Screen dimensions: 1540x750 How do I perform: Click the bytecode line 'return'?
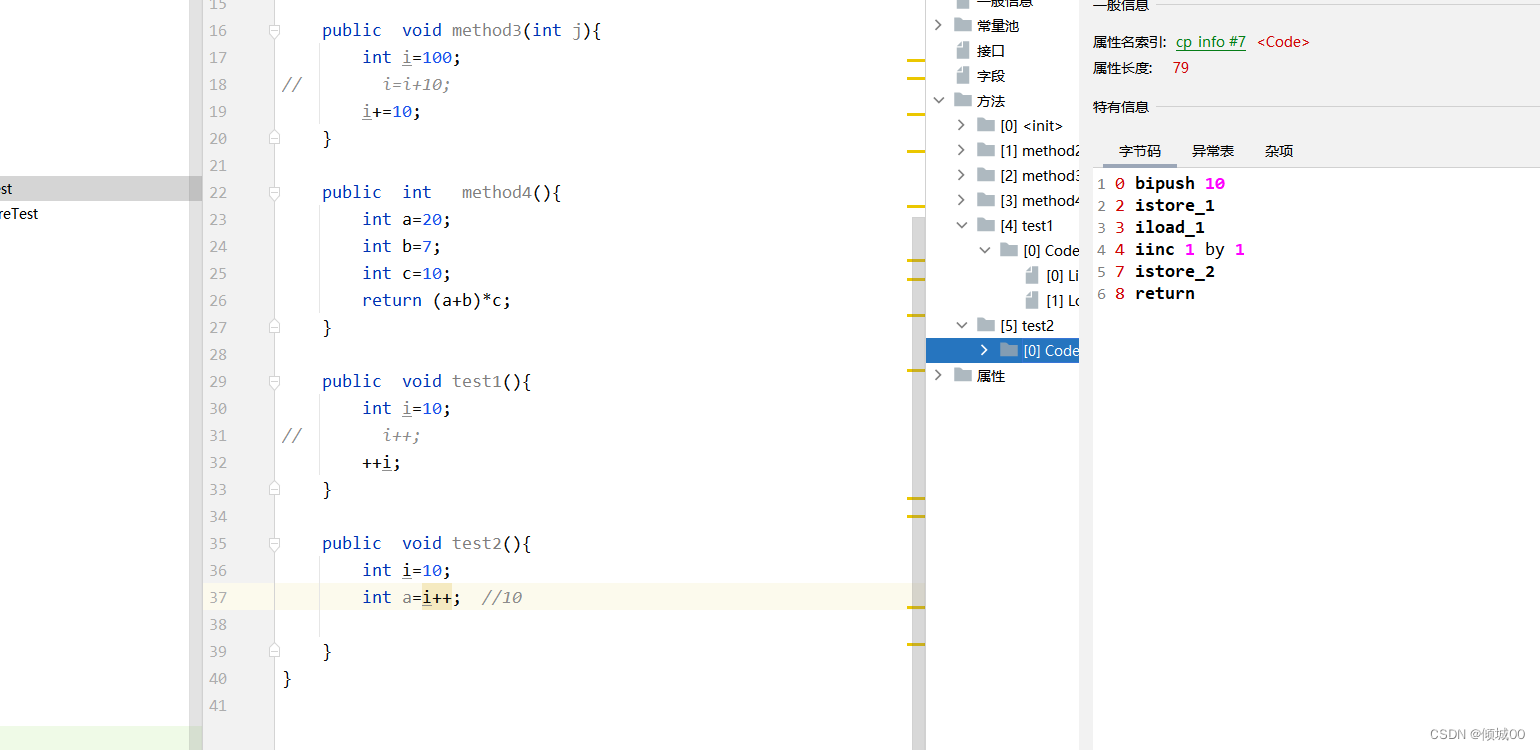(x=1164, y=294)
